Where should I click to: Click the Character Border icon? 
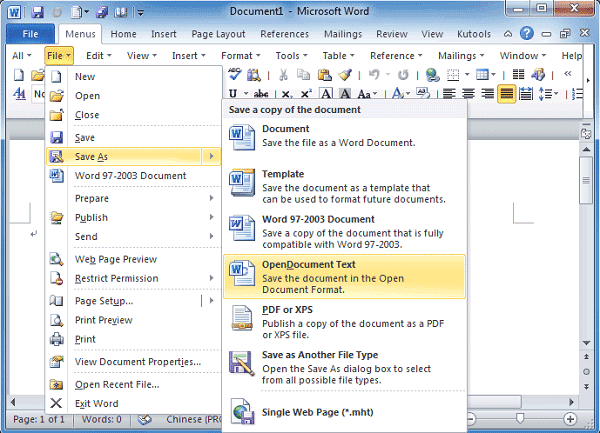(326, 94)
